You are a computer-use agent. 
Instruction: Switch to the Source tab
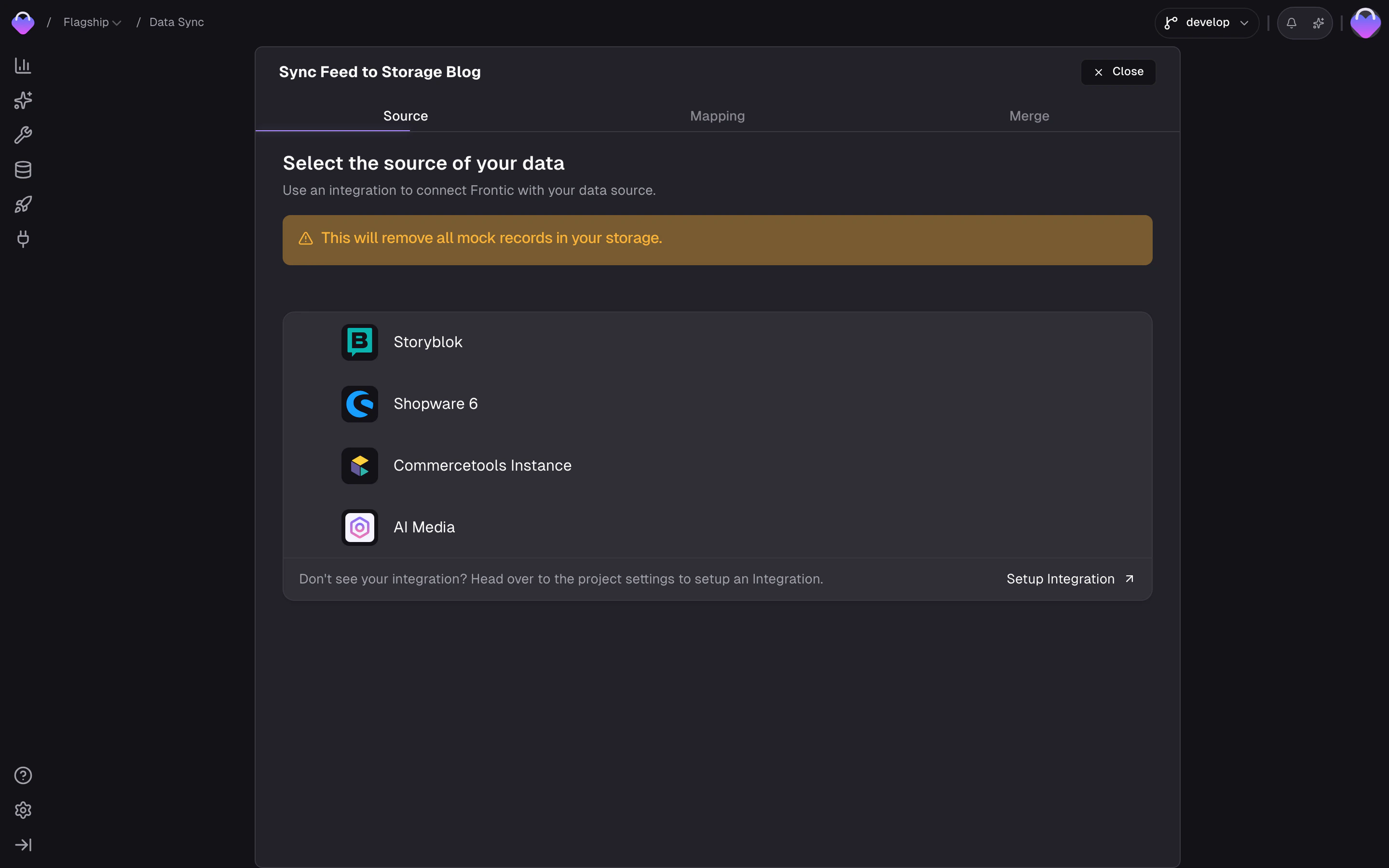click(x=405, y=116)
